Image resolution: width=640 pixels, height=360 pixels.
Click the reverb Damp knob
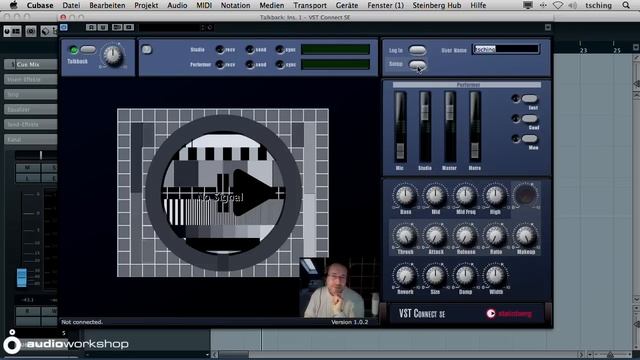(465, 276)
